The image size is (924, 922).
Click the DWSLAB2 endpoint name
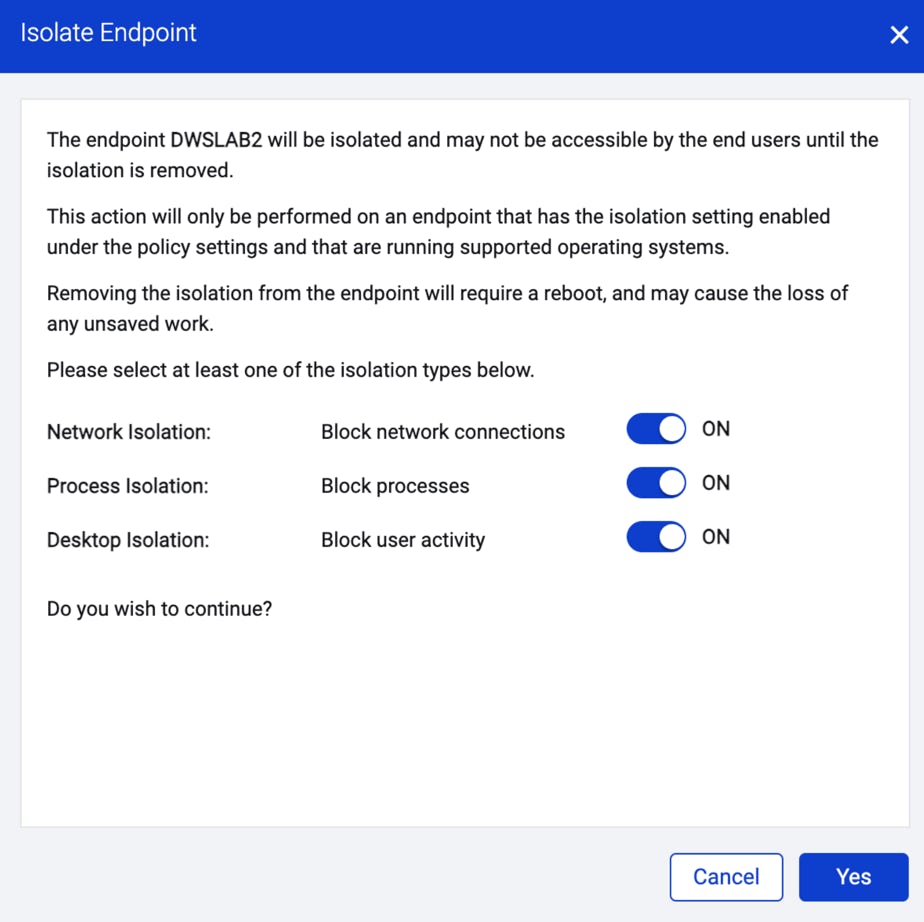[216, 140]
